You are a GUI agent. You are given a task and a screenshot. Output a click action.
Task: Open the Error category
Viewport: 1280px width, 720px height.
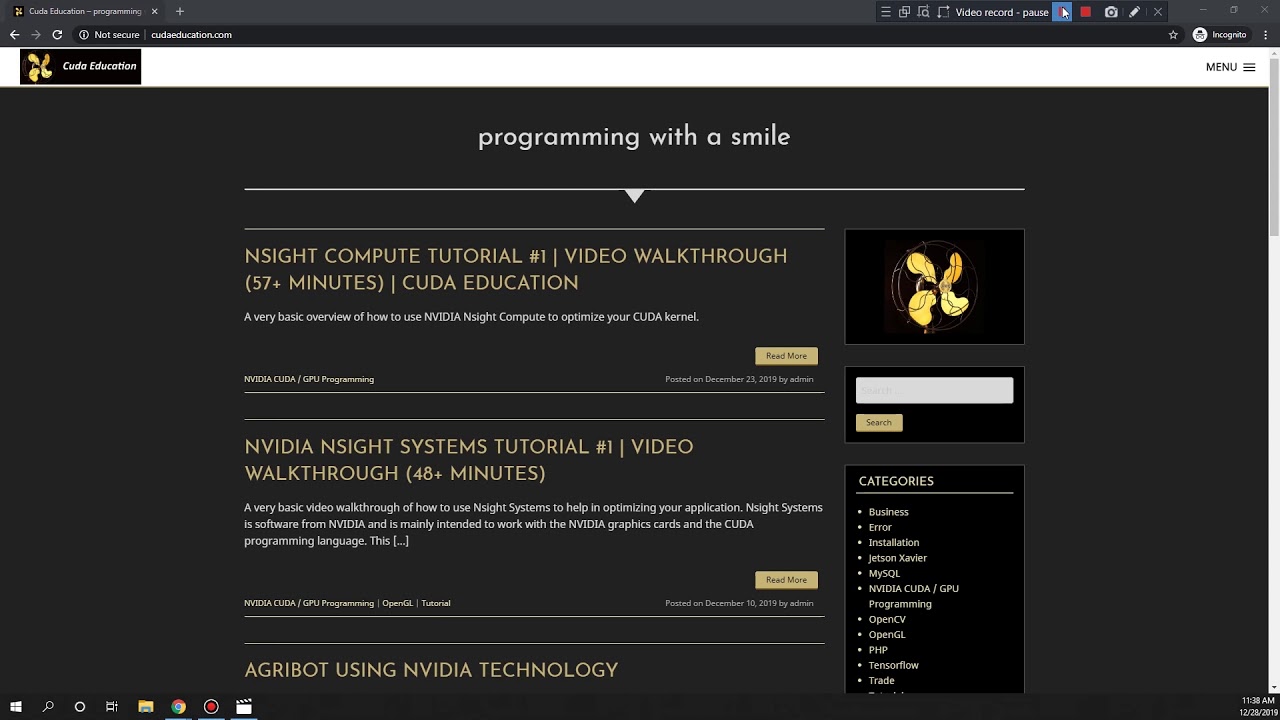click(880, 527)
